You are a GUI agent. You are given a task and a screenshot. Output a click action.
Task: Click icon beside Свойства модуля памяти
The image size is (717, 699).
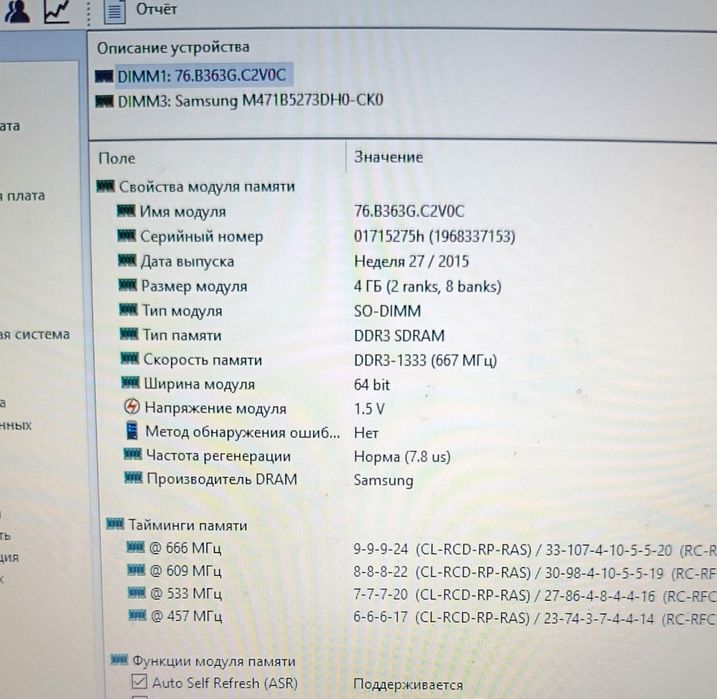pos(106,186)
